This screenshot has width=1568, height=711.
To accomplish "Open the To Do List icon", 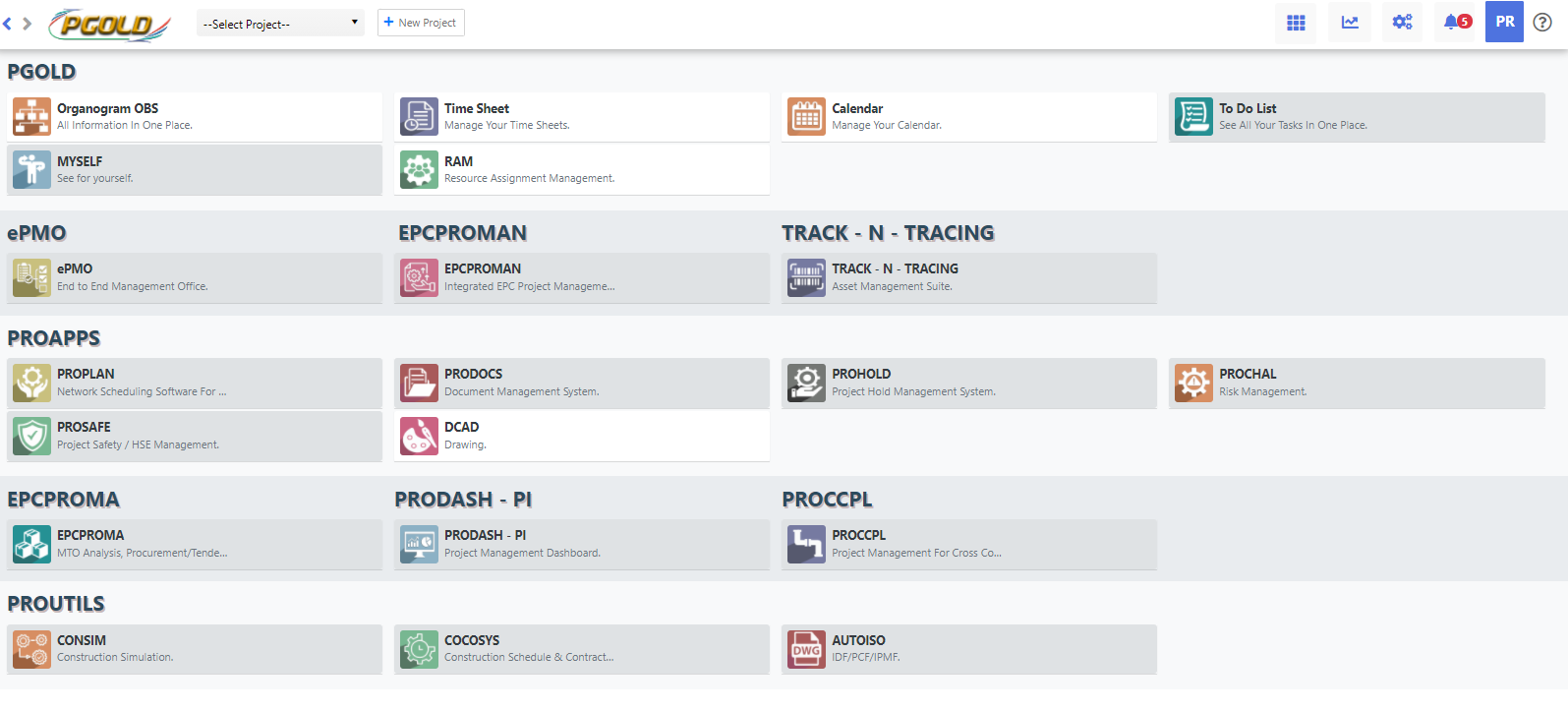I will coord(1193,117).
